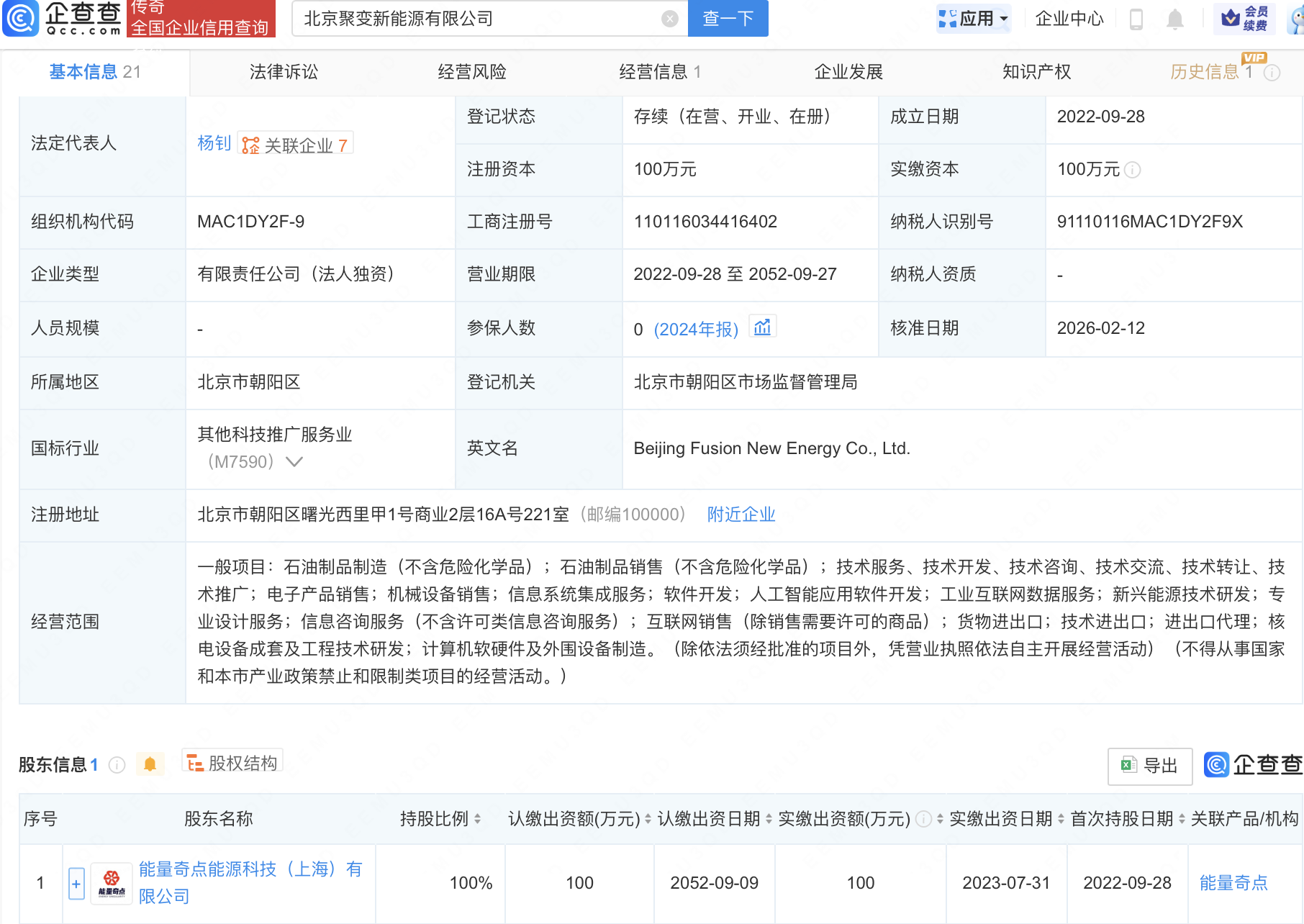Export shareholder data with 导出 button

coord(1149,766)
